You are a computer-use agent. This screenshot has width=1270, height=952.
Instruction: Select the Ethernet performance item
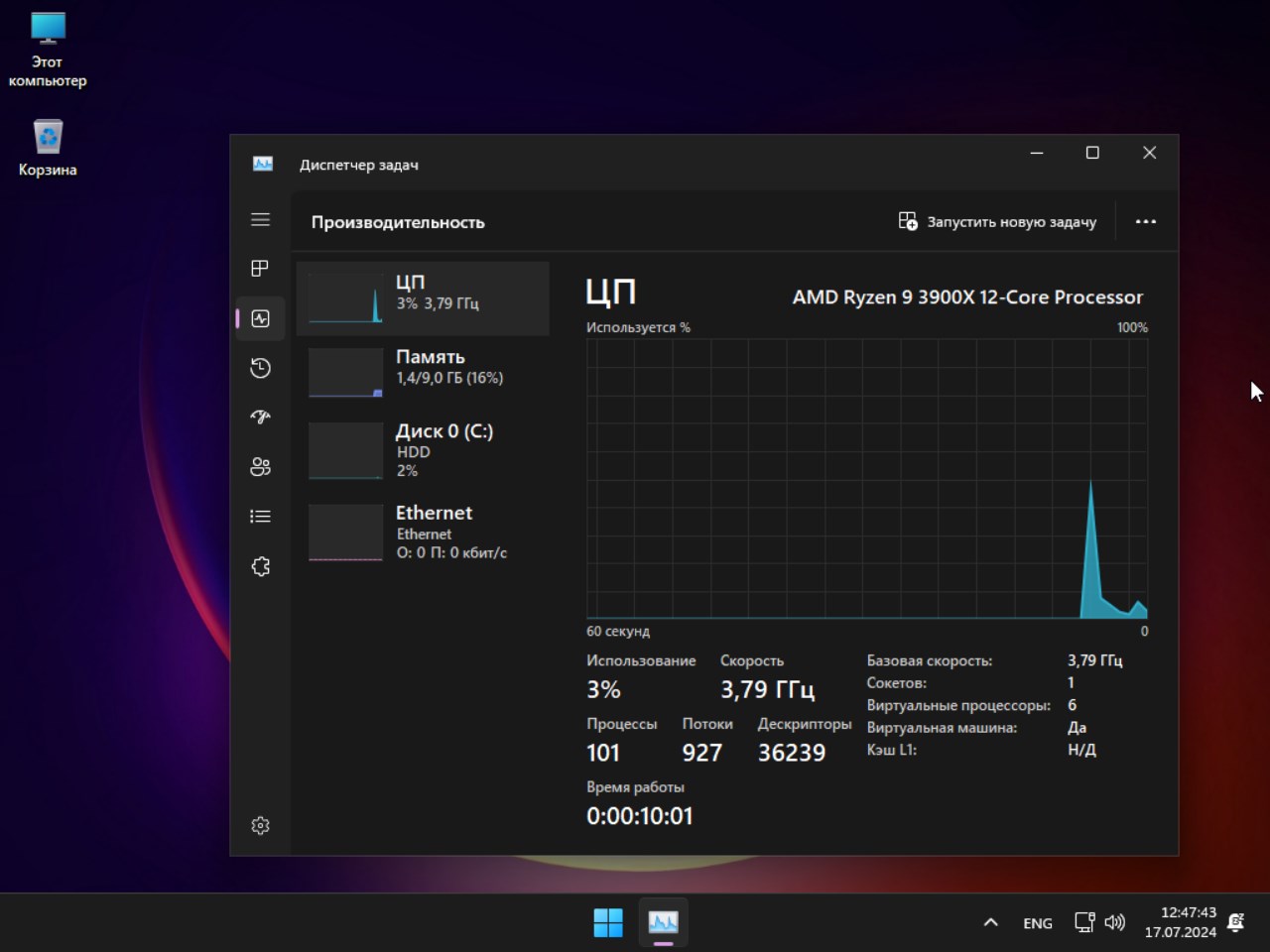click(x=423, y=533)
